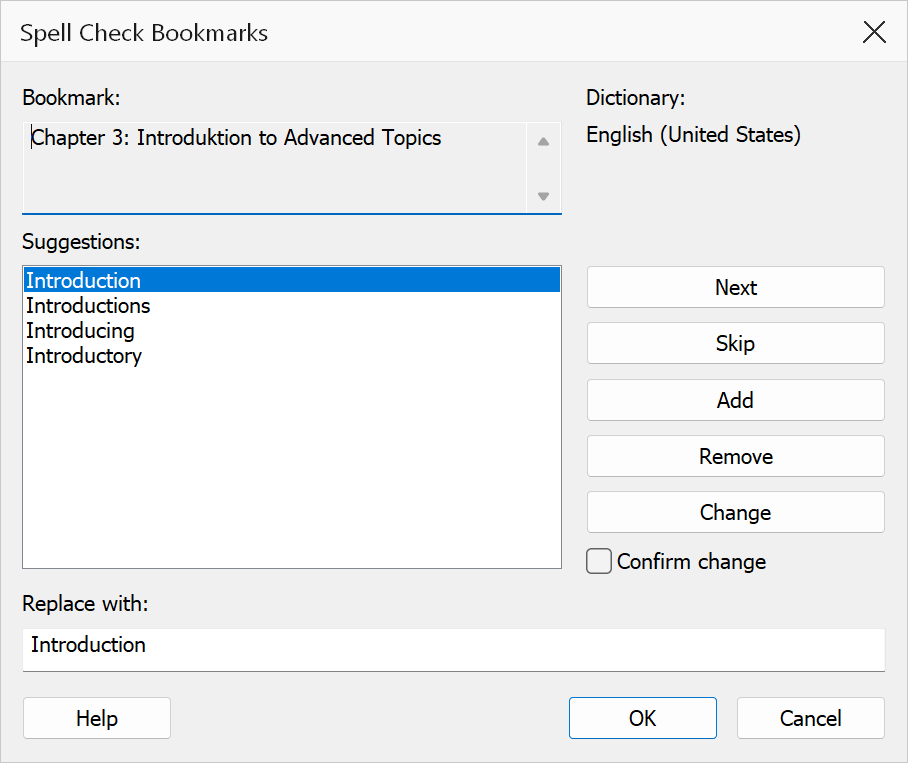
Task: Apply the correction with Change
Action: [x=735, y=512]
